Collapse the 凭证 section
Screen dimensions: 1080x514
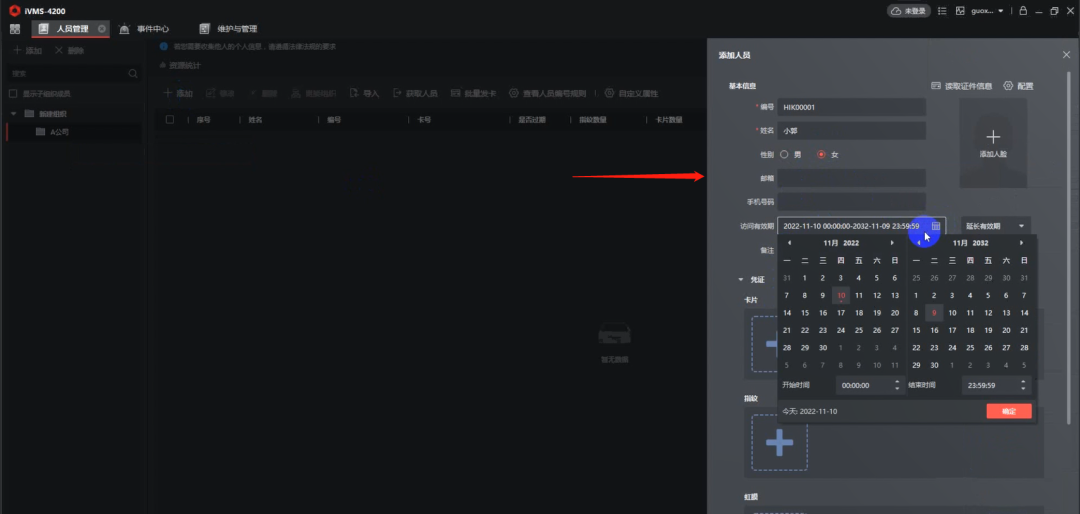coord(741,280)
